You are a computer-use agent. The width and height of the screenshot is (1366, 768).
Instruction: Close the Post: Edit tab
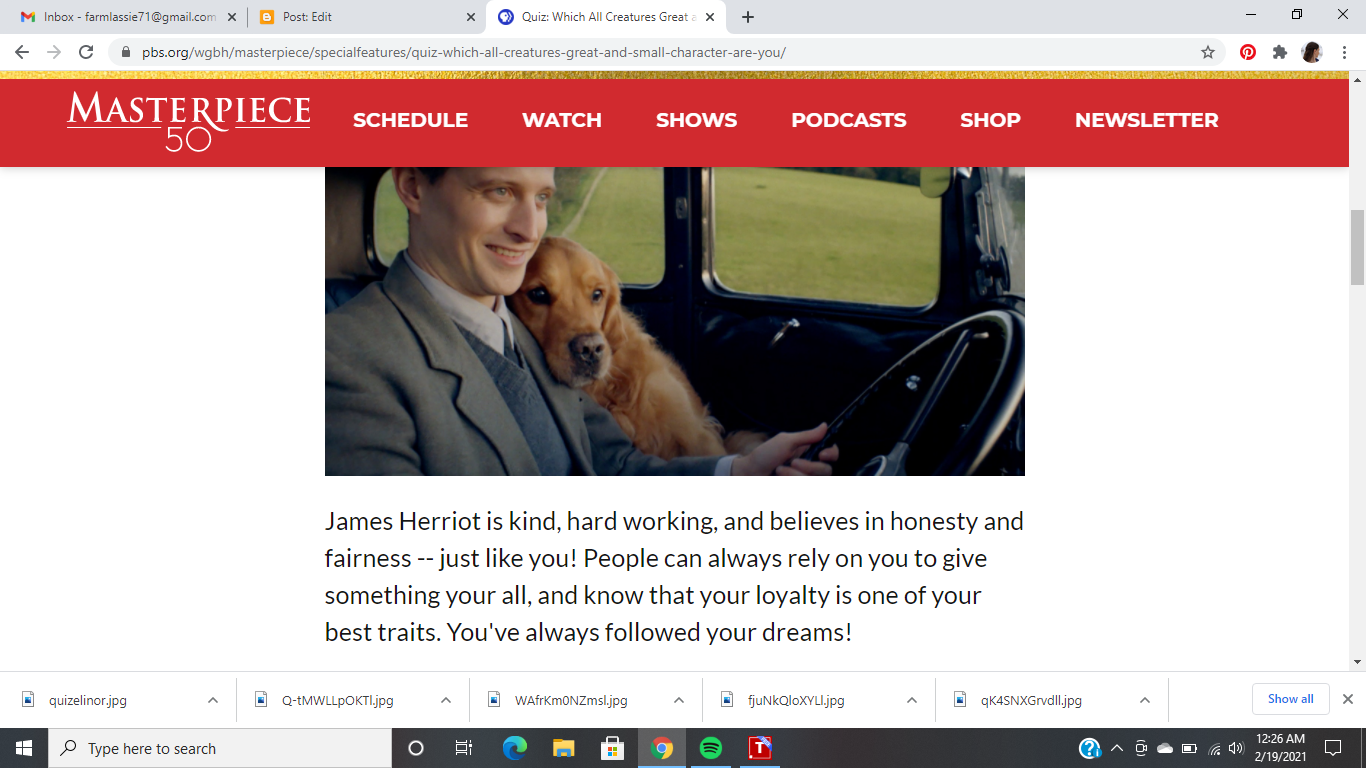[471, 17]
